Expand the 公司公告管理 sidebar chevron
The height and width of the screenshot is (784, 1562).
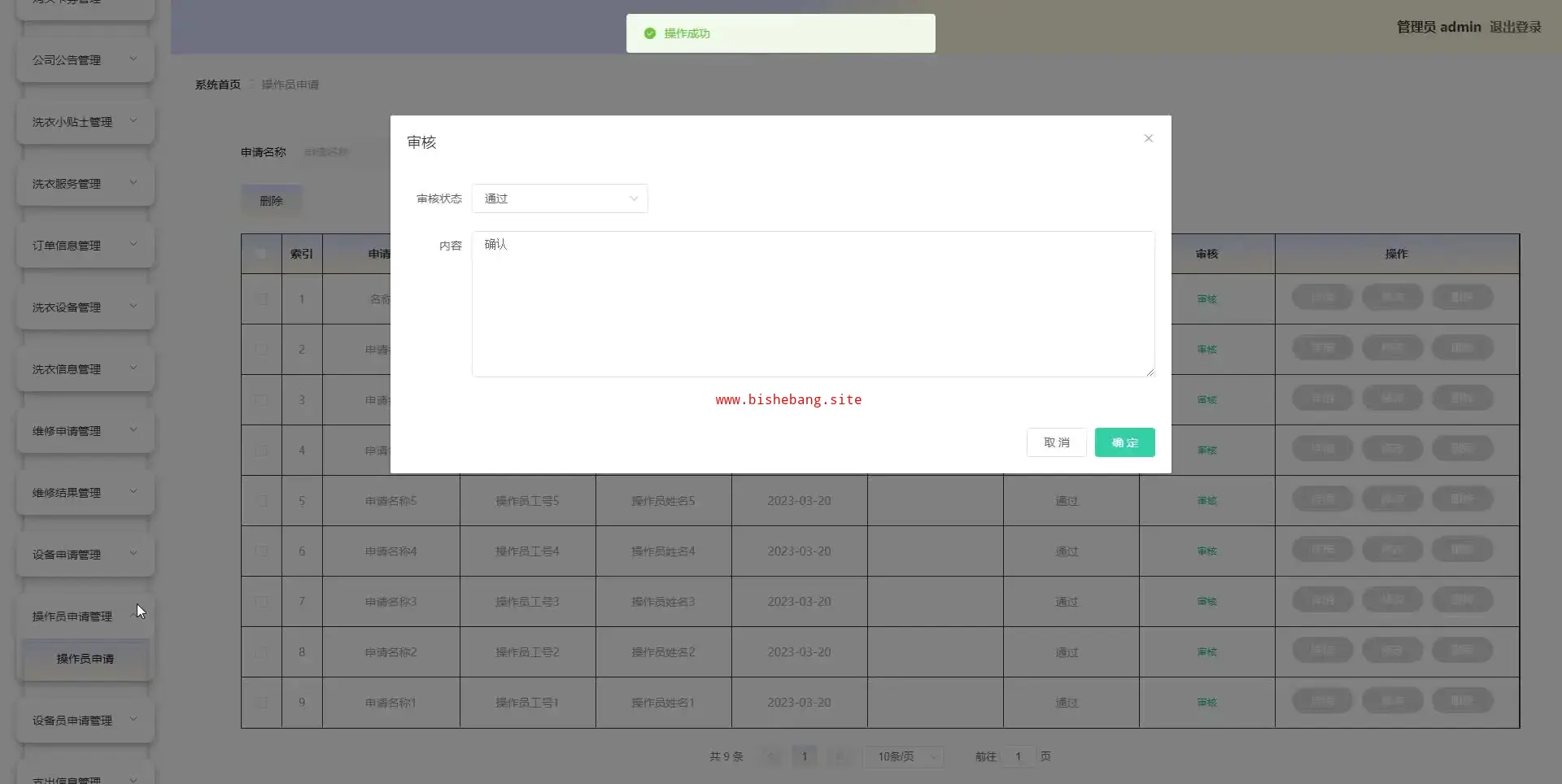133,59
